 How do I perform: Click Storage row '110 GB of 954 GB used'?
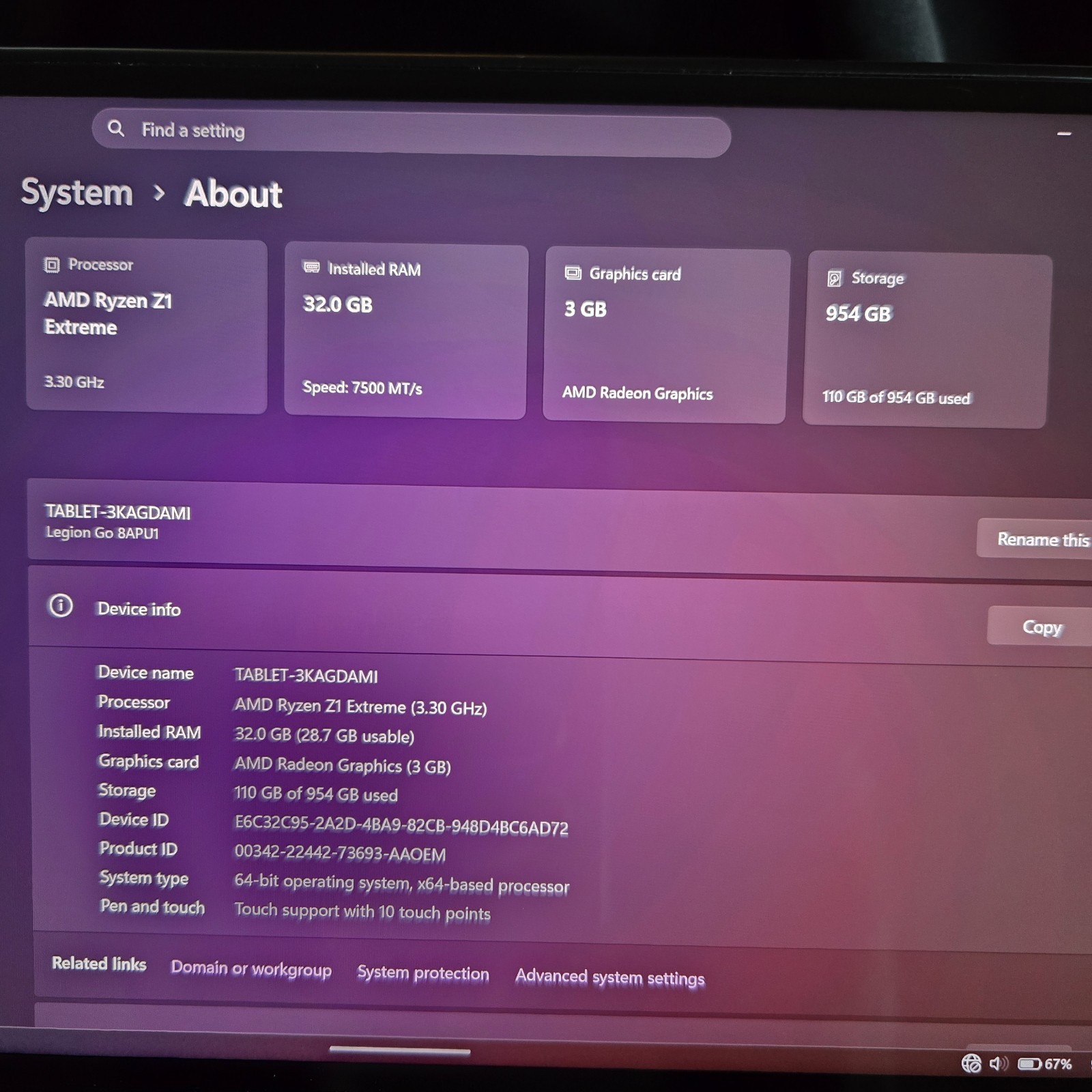(x=316, y=794)
